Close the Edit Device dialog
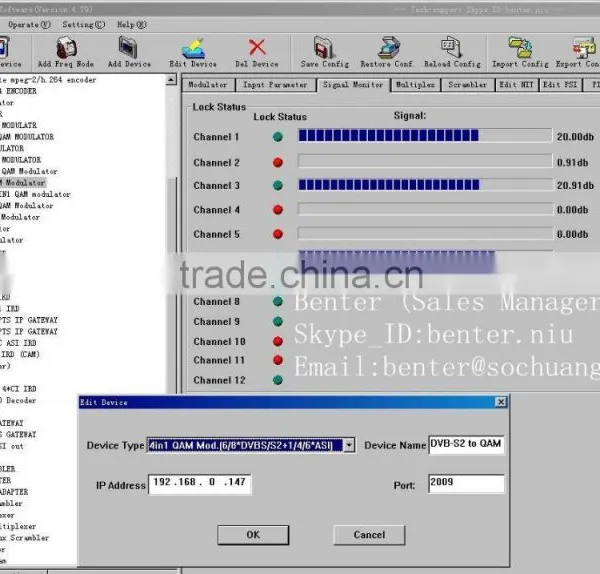This screenshot has width=600, height=574. [501, 402]
